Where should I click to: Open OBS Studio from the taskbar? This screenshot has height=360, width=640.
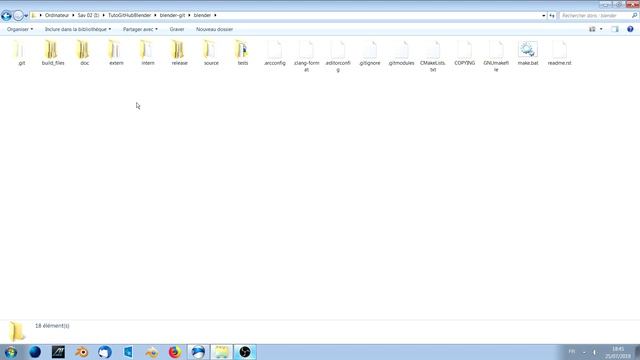click(245, 352)
